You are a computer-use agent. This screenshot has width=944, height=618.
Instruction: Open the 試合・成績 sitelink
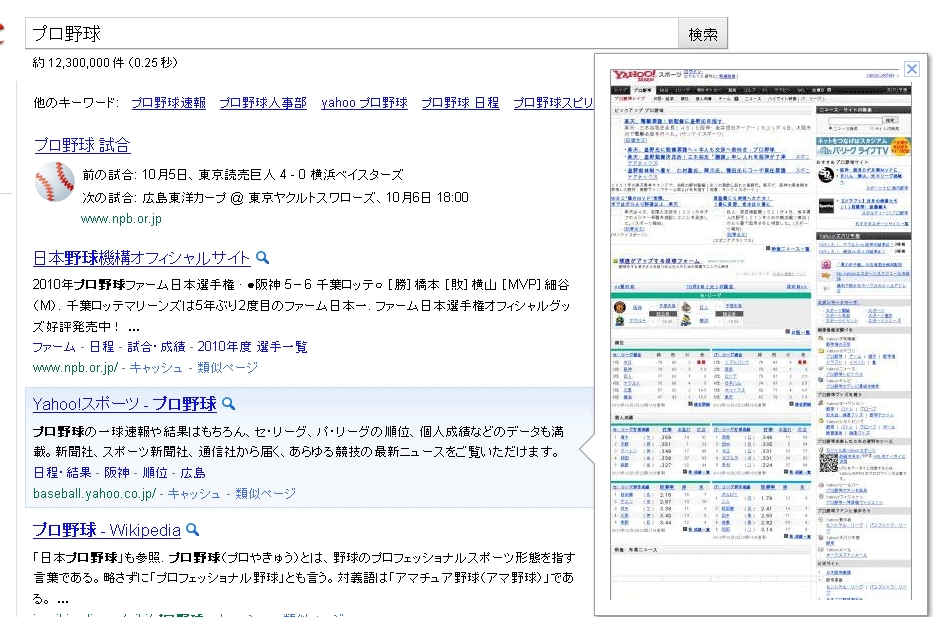click(x=157, y=347)
